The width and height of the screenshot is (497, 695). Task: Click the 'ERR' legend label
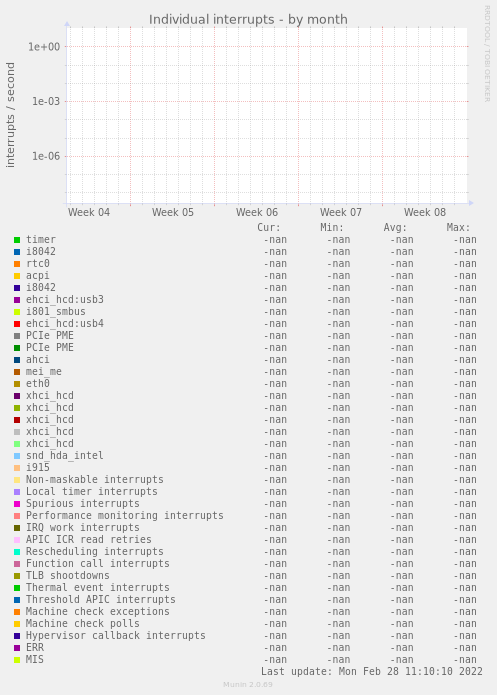[x=35, y=647]
